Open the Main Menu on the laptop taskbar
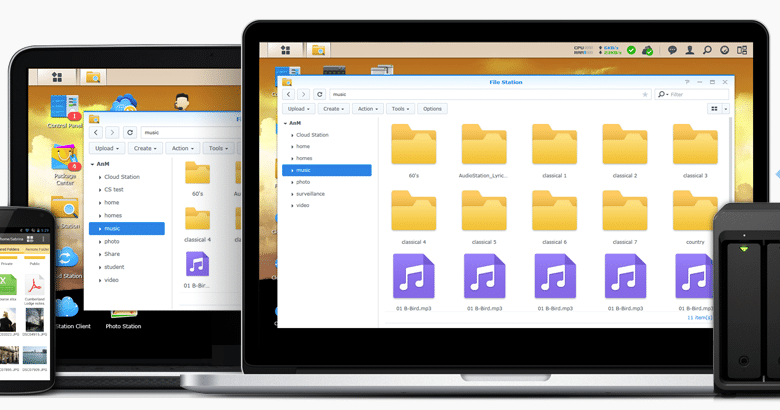Image resolution: width=780 pixels, height=410 pixels. point(286,50)
